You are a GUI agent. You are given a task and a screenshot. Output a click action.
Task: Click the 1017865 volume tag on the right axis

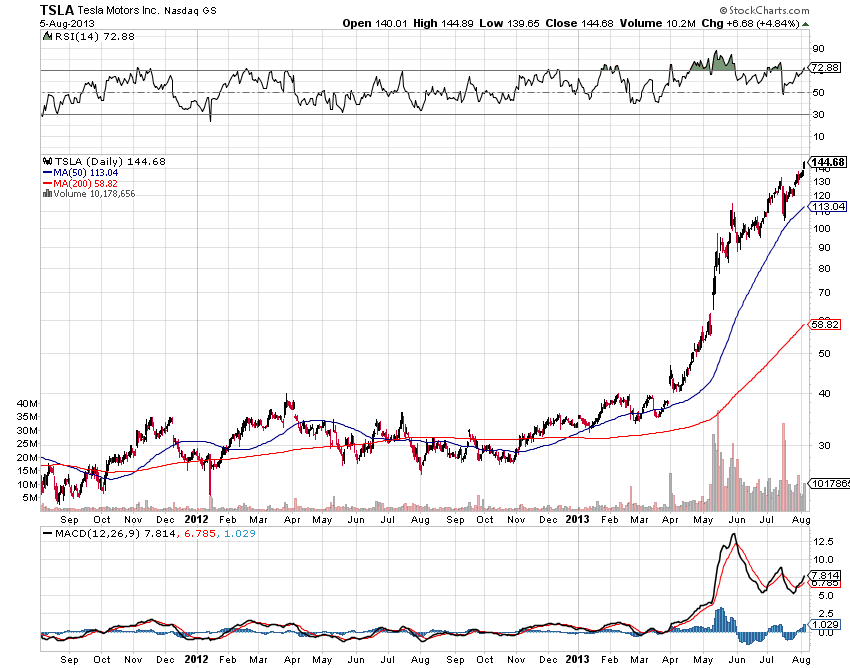[x=830, y=483]
